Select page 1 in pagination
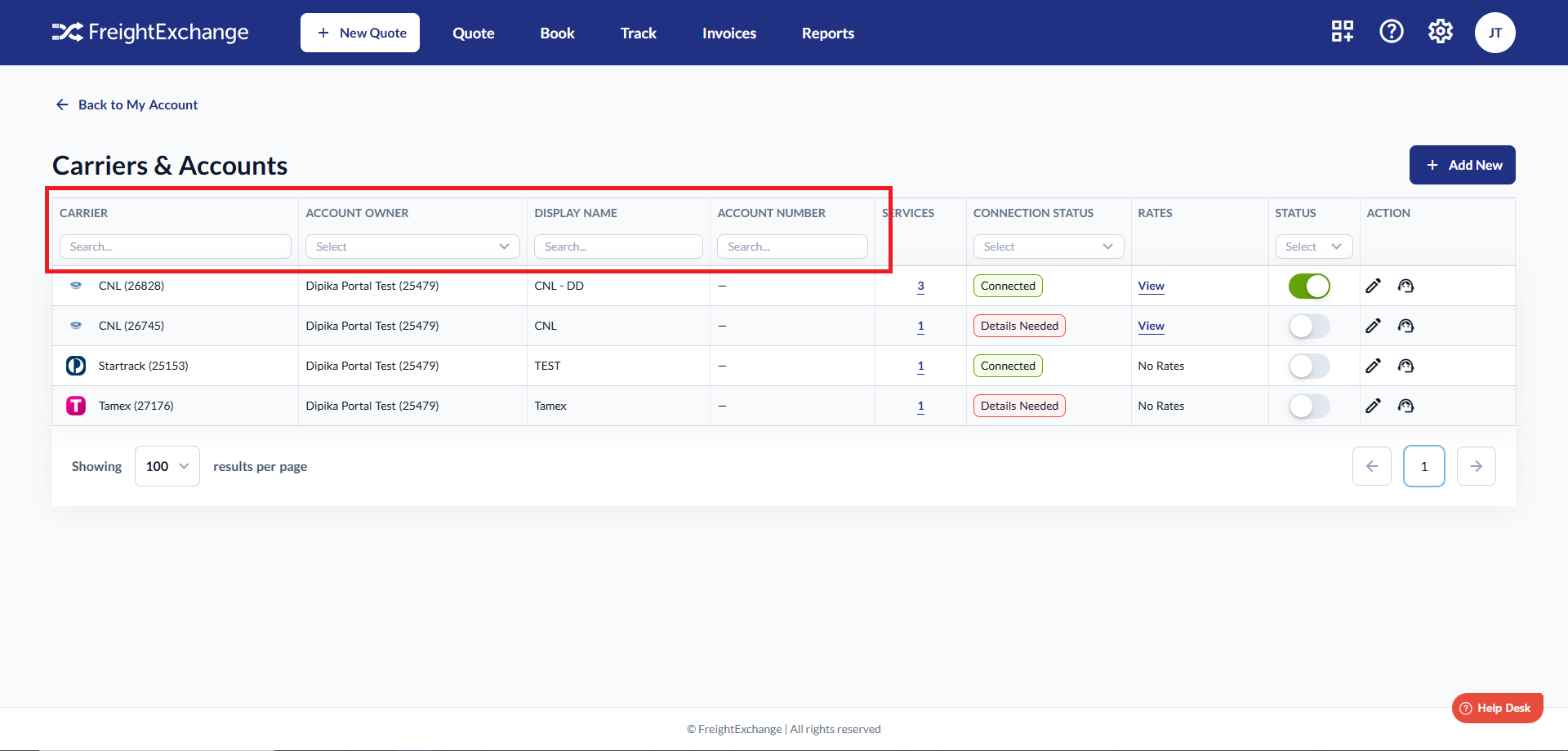Image resolution: width=1568 pixels, height=751 pixels. (1424, 466)
